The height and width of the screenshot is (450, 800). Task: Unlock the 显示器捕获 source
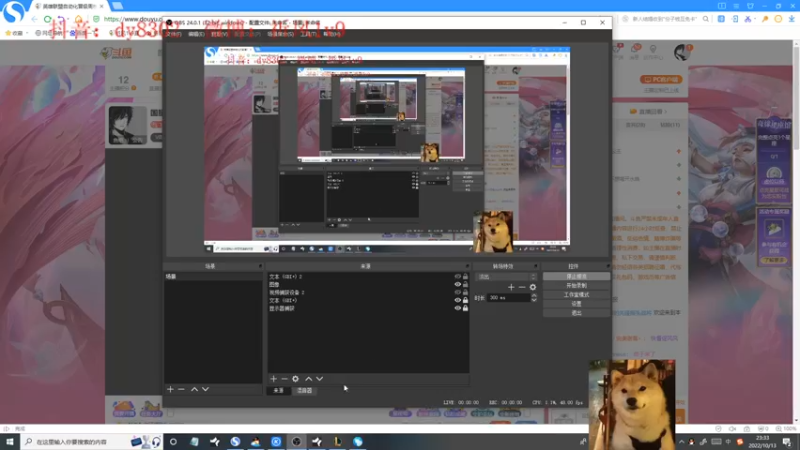[465, 308]
